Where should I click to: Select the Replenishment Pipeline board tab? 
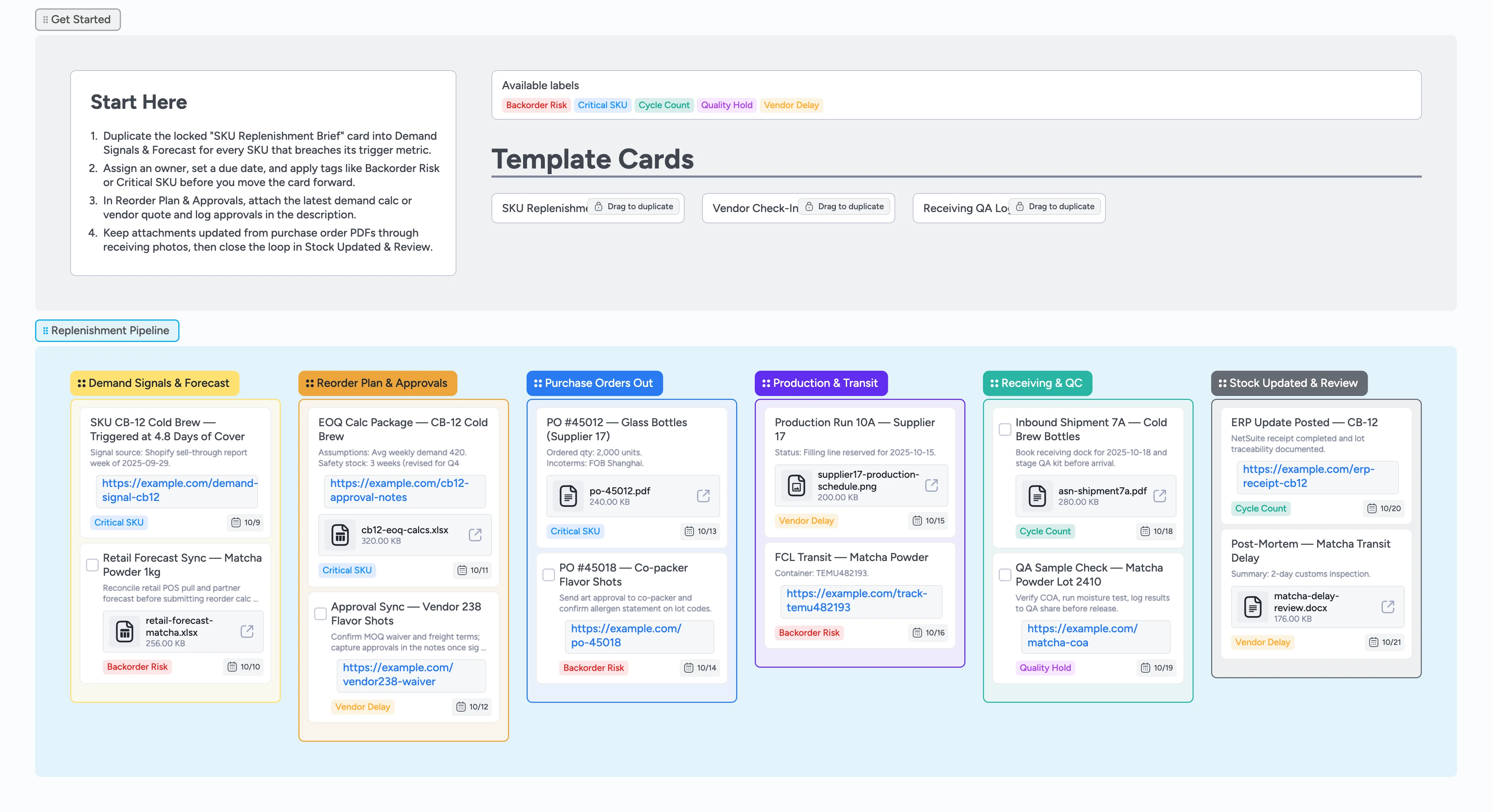[x=107, y=330]
